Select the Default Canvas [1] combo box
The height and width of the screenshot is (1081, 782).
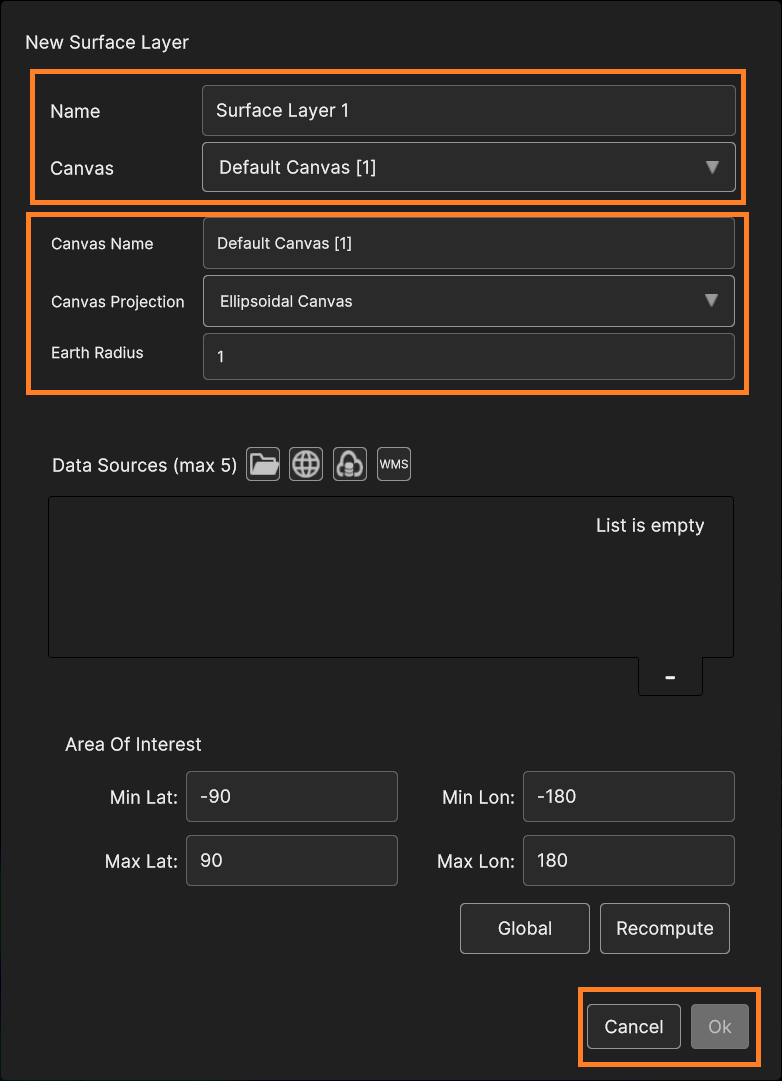(x=469, y=167)
